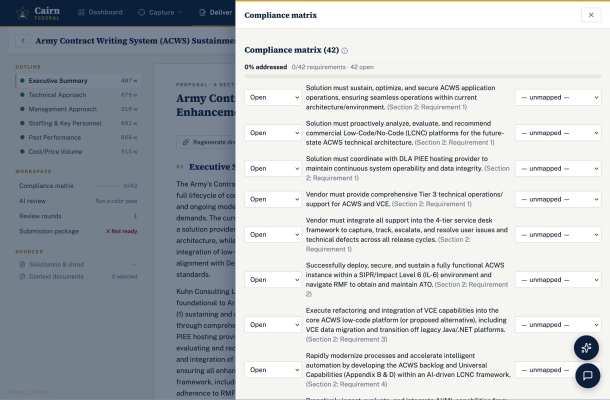Open unmapped dropdown for 'sustain, optimize, and secure ACWS' requirement
The width and height of the screenshot is (610, 400).
click(x=558, y=97)
